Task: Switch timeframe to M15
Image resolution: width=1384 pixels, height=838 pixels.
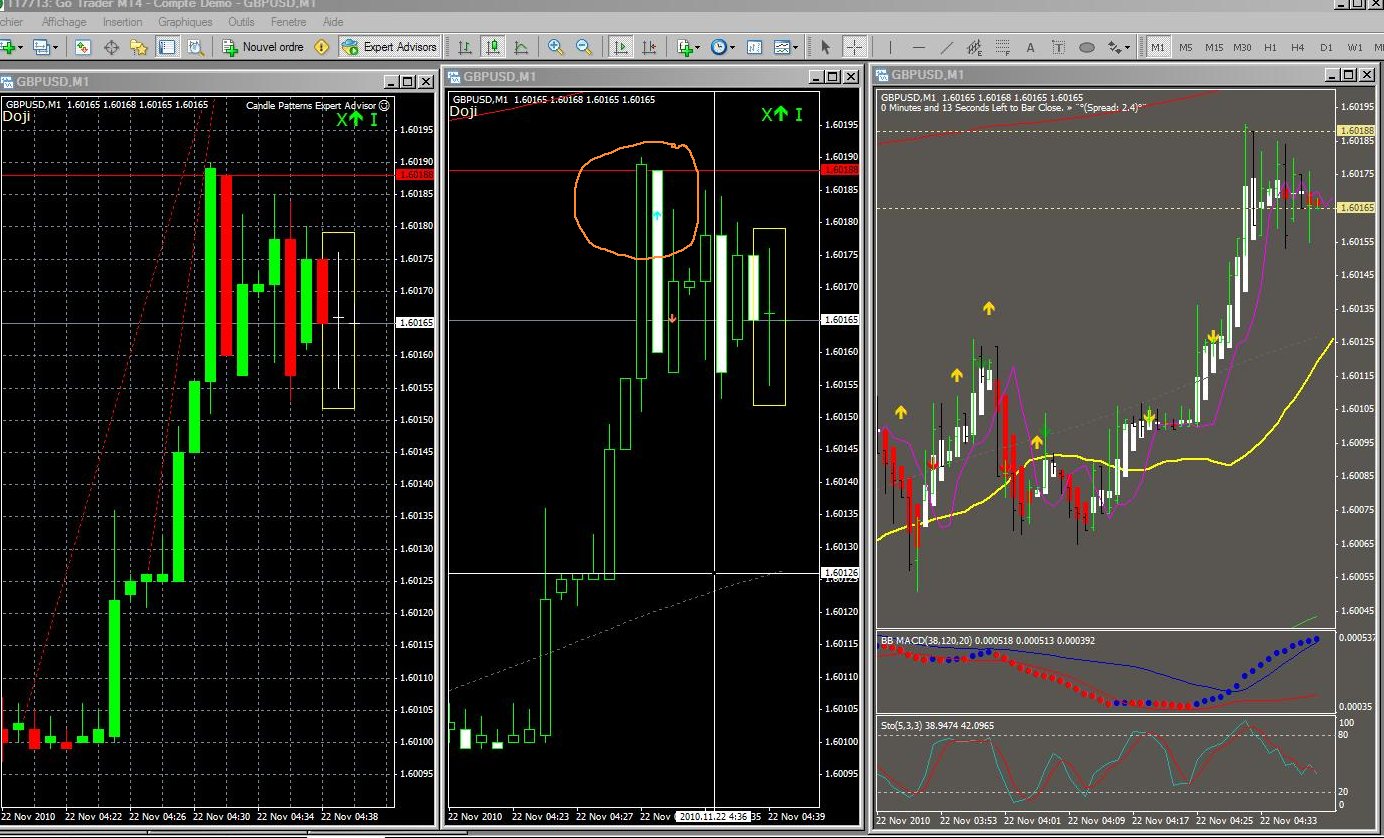Action: pyautogui.click(x=1214, y=47)
